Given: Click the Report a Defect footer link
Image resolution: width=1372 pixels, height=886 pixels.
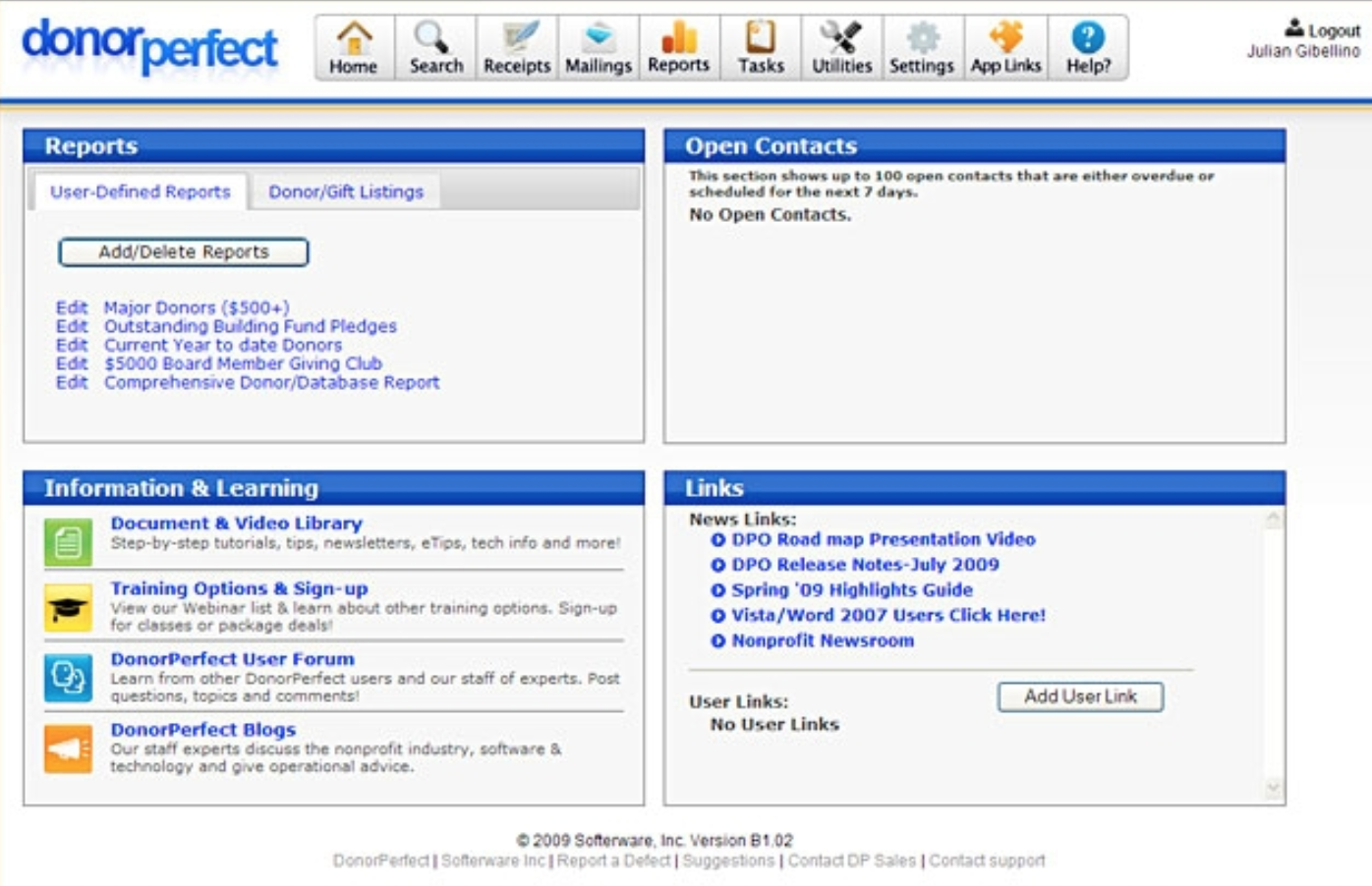Looking at the screenshot, I should (x=613, y=860).
